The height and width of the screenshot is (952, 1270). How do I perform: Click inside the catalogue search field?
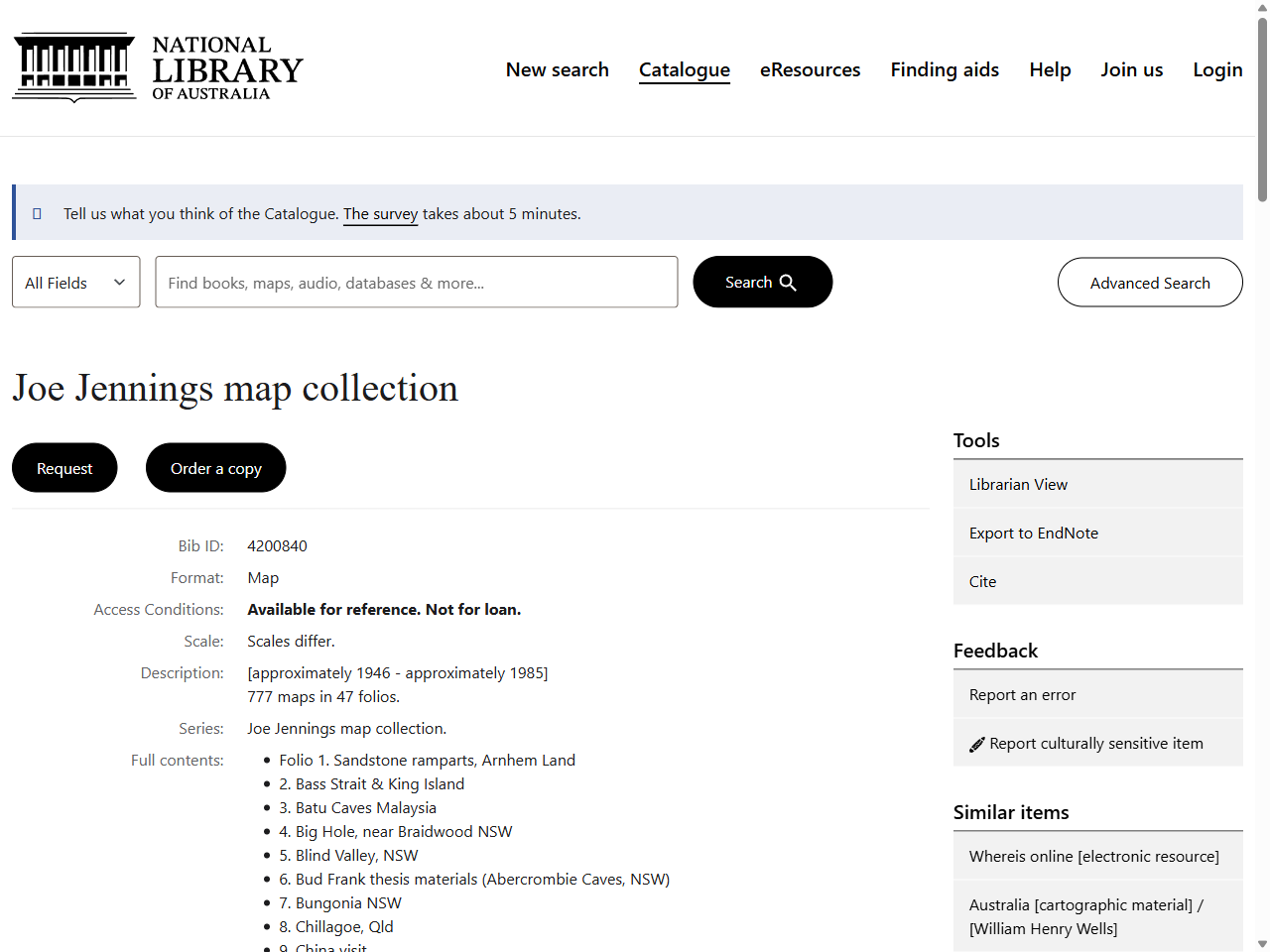point(417,282)
